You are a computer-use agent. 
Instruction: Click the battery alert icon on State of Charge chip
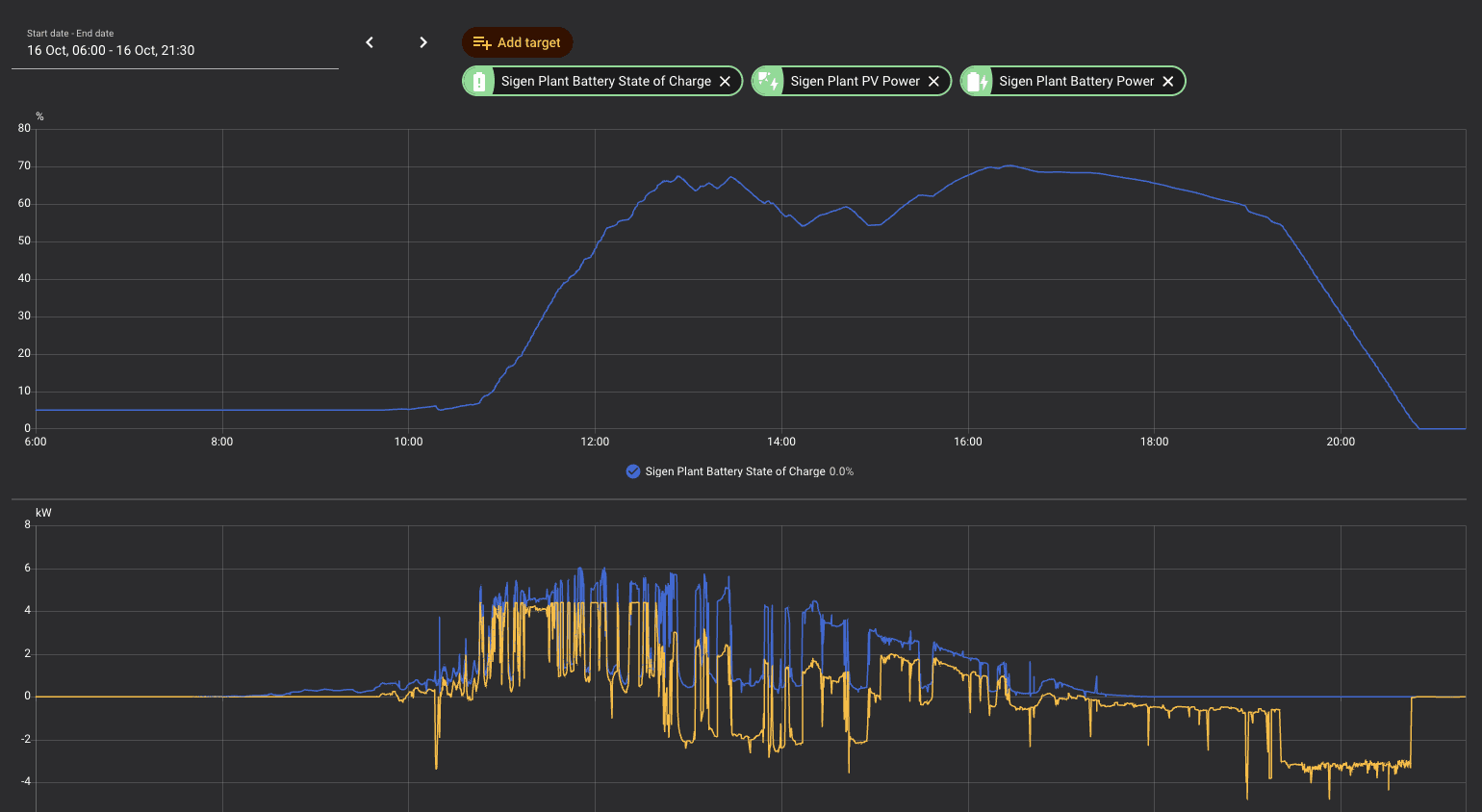[x=478, y=81]
